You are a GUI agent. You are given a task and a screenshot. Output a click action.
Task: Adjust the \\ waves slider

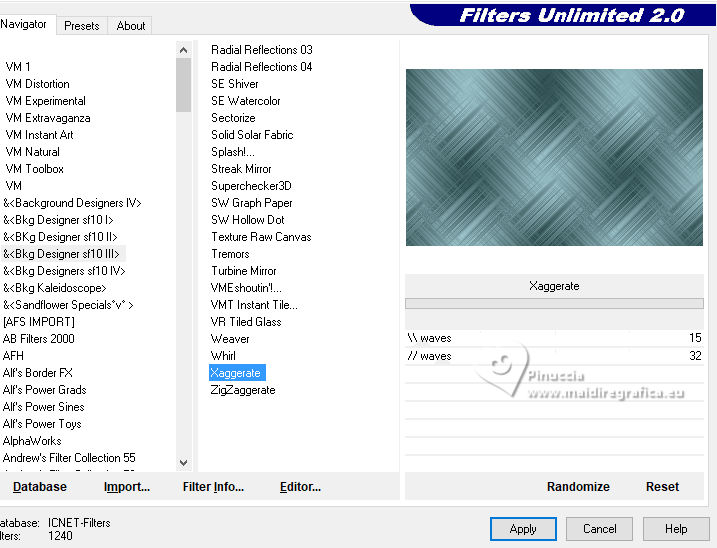(x=554, y=338)
